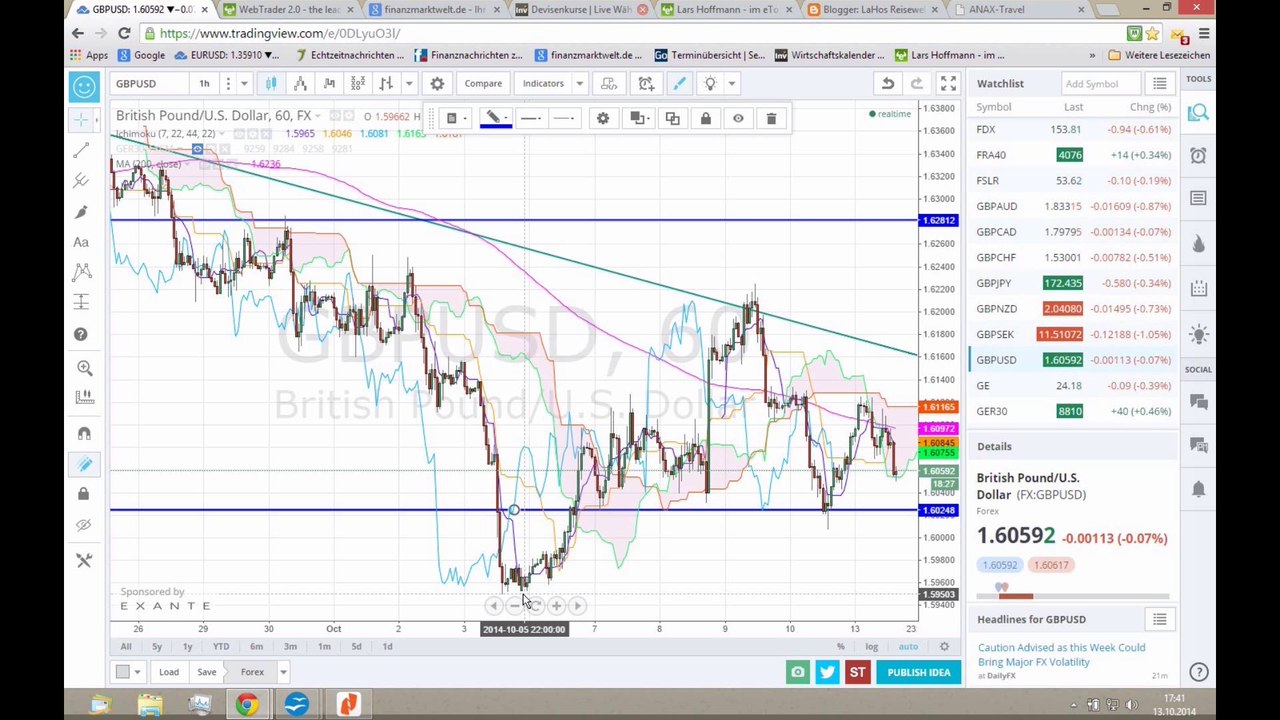Screen dimensions: 1280x720
Task: Set time range to YTD
Action: pos(221,646)
